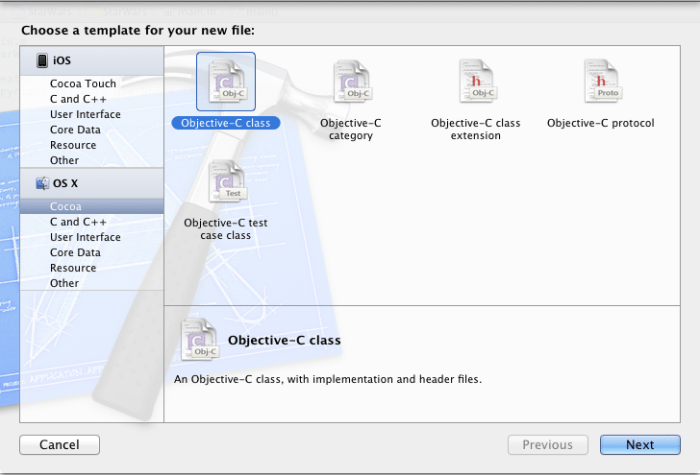Image resolution: width=700 pixels, height=475 pixels.
Task: Select the Objective-C test case class icon
Action: [225, 182]
